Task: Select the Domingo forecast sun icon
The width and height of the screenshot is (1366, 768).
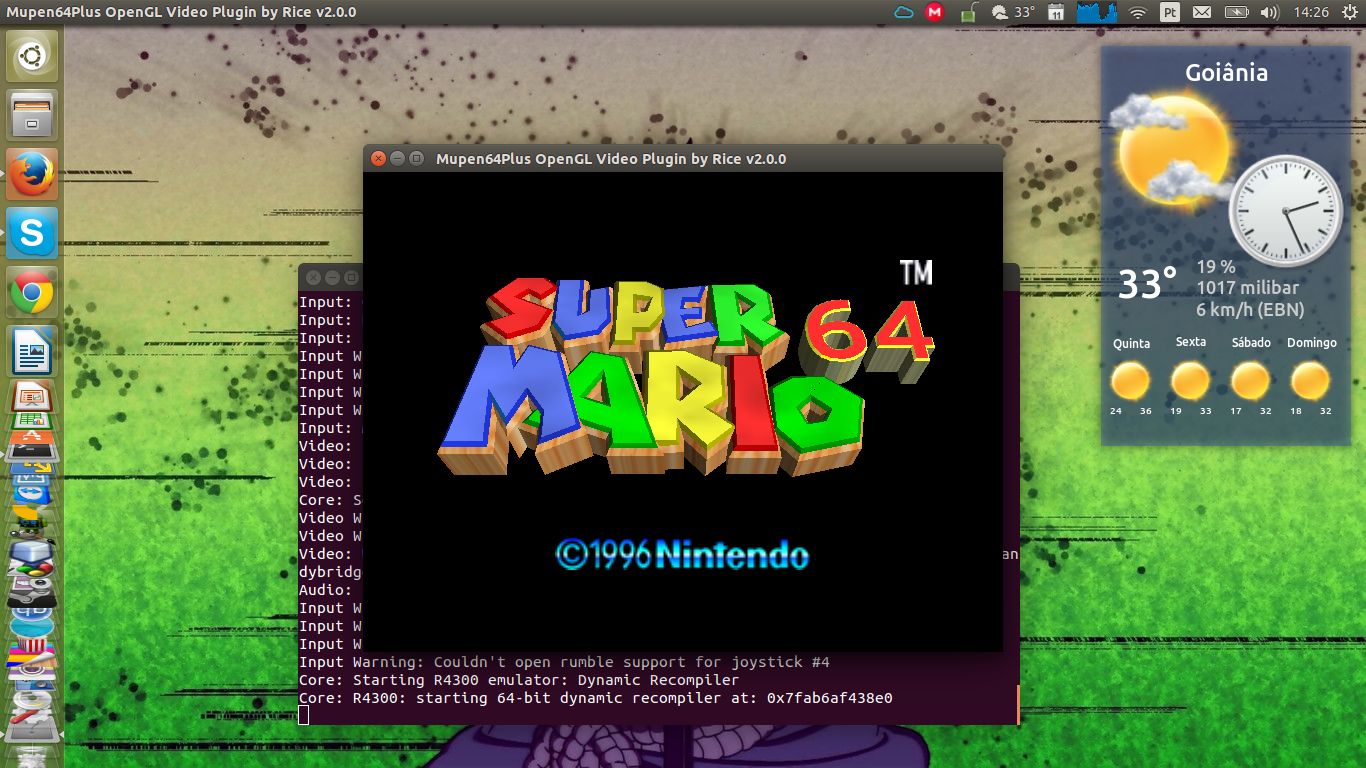Action: pos(1310,381)
